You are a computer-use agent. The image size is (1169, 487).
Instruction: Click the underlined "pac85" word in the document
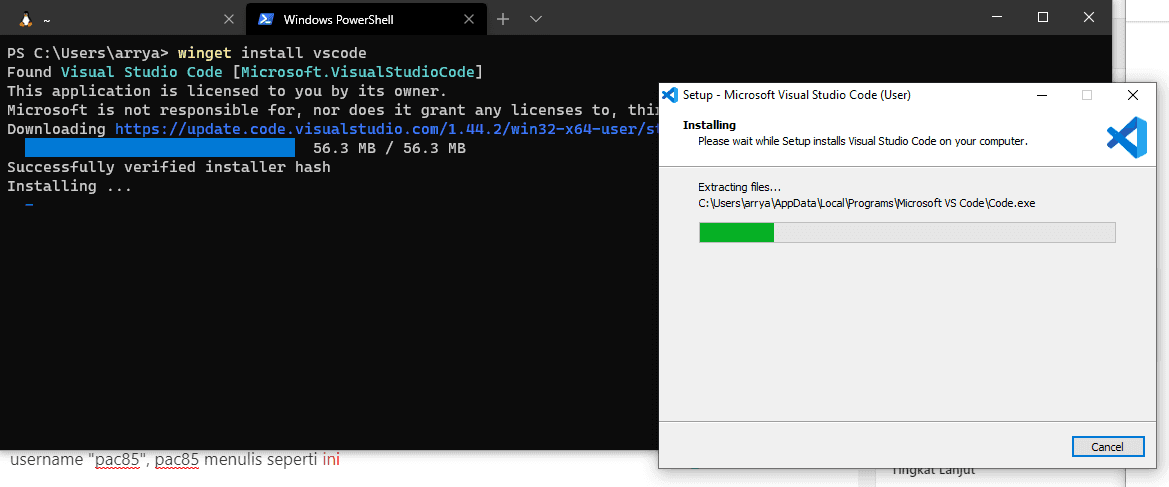coord(115,461)
